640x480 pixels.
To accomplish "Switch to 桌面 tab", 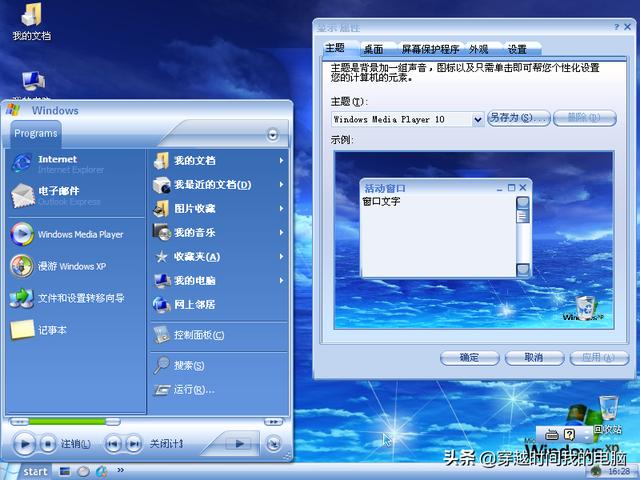I will [x=373, y=49].
